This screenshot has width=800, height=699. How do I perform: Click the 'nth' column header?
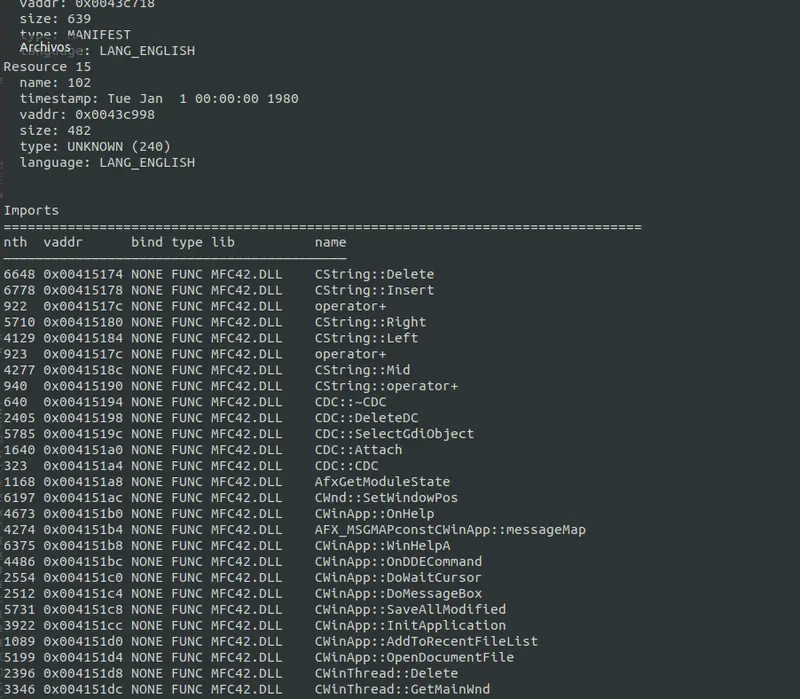click(x=15, y=242)
